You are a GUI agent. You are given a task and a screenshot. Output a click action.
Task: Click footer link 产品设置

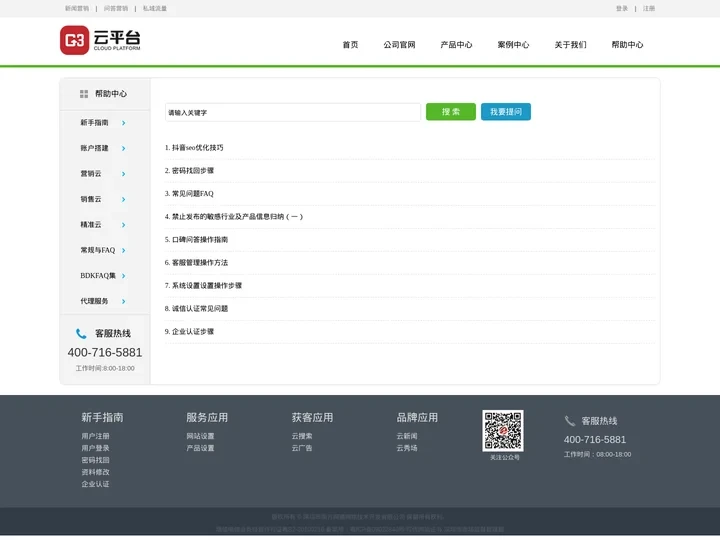pos(201,448)
